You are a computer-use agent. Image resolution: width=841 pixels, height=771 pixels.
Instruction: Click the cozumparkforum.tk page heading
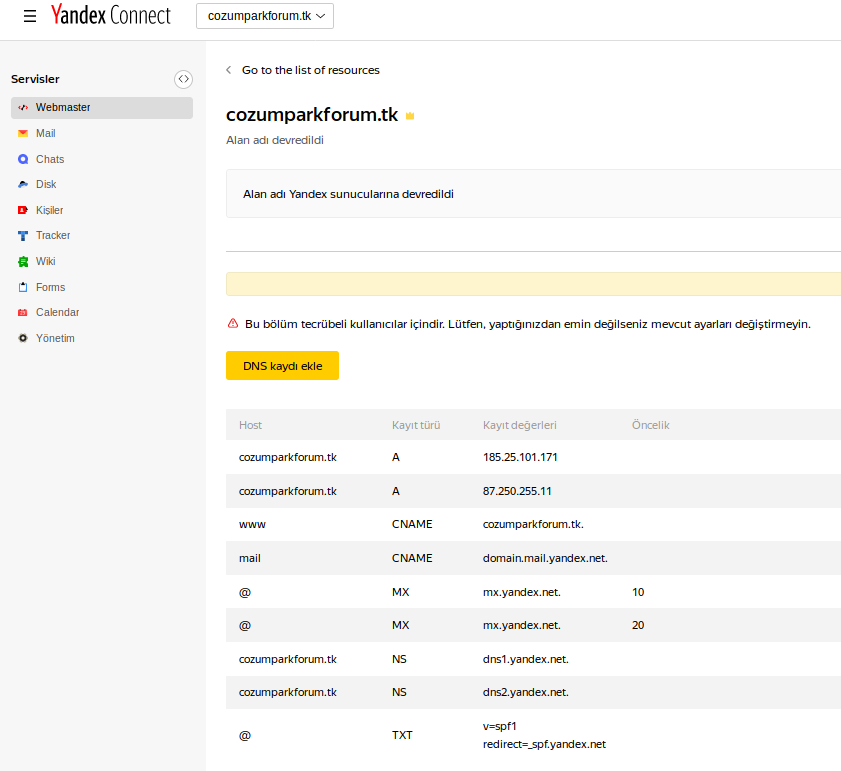pyautogui.click(x=312, y=115)
